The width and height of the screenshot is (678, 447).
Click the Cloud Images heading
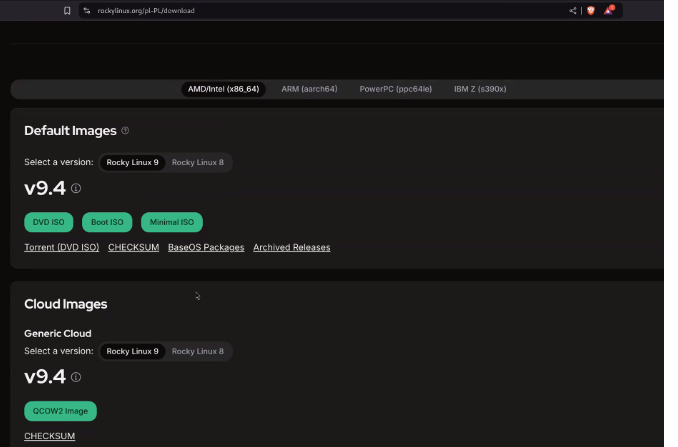coord(66,304)
